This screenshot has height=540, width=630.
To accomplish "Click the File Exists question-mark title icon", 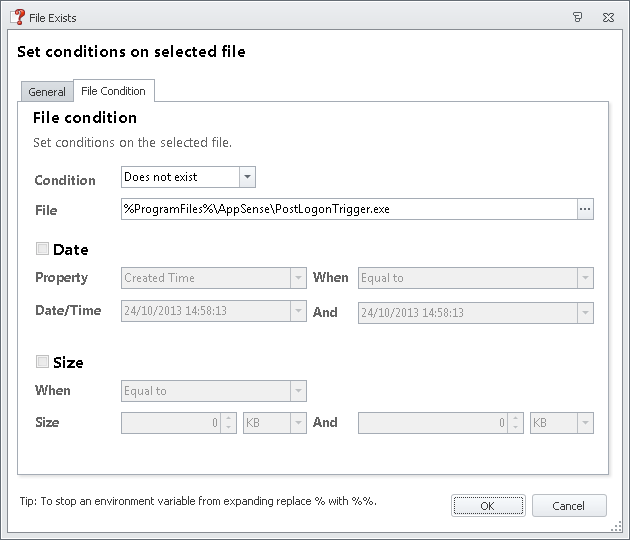I will [x=17, y=17].
